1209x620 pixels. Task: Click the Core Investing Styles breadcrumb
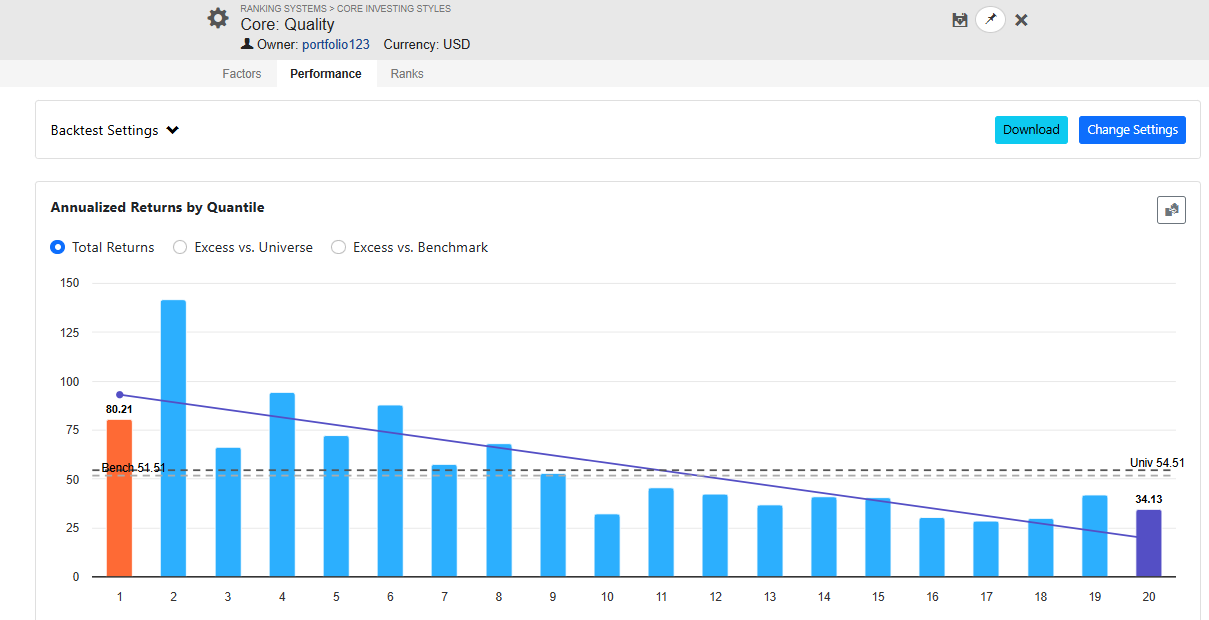click(x=394, y=9)
